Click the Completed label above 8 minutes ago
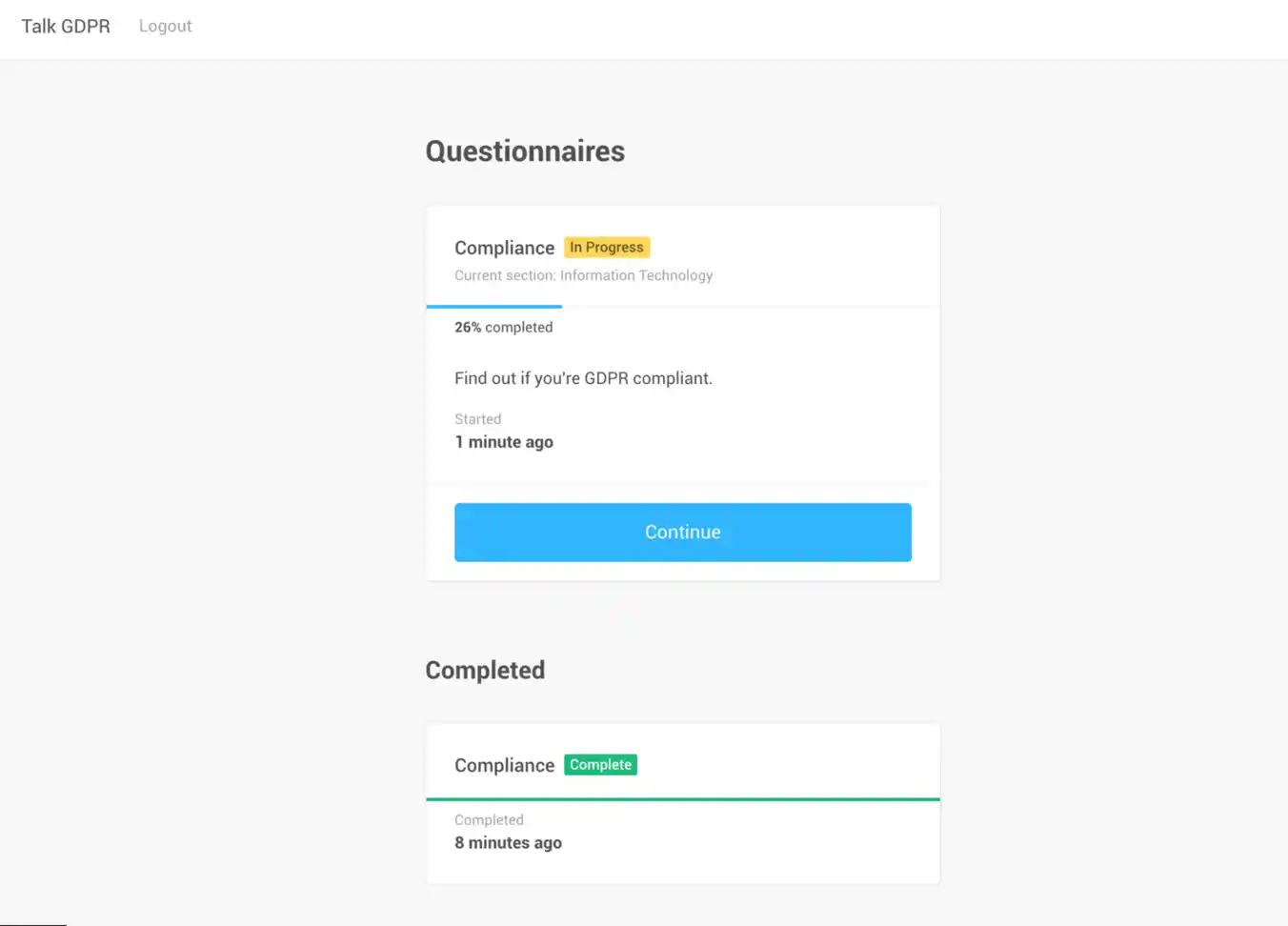 489,820
